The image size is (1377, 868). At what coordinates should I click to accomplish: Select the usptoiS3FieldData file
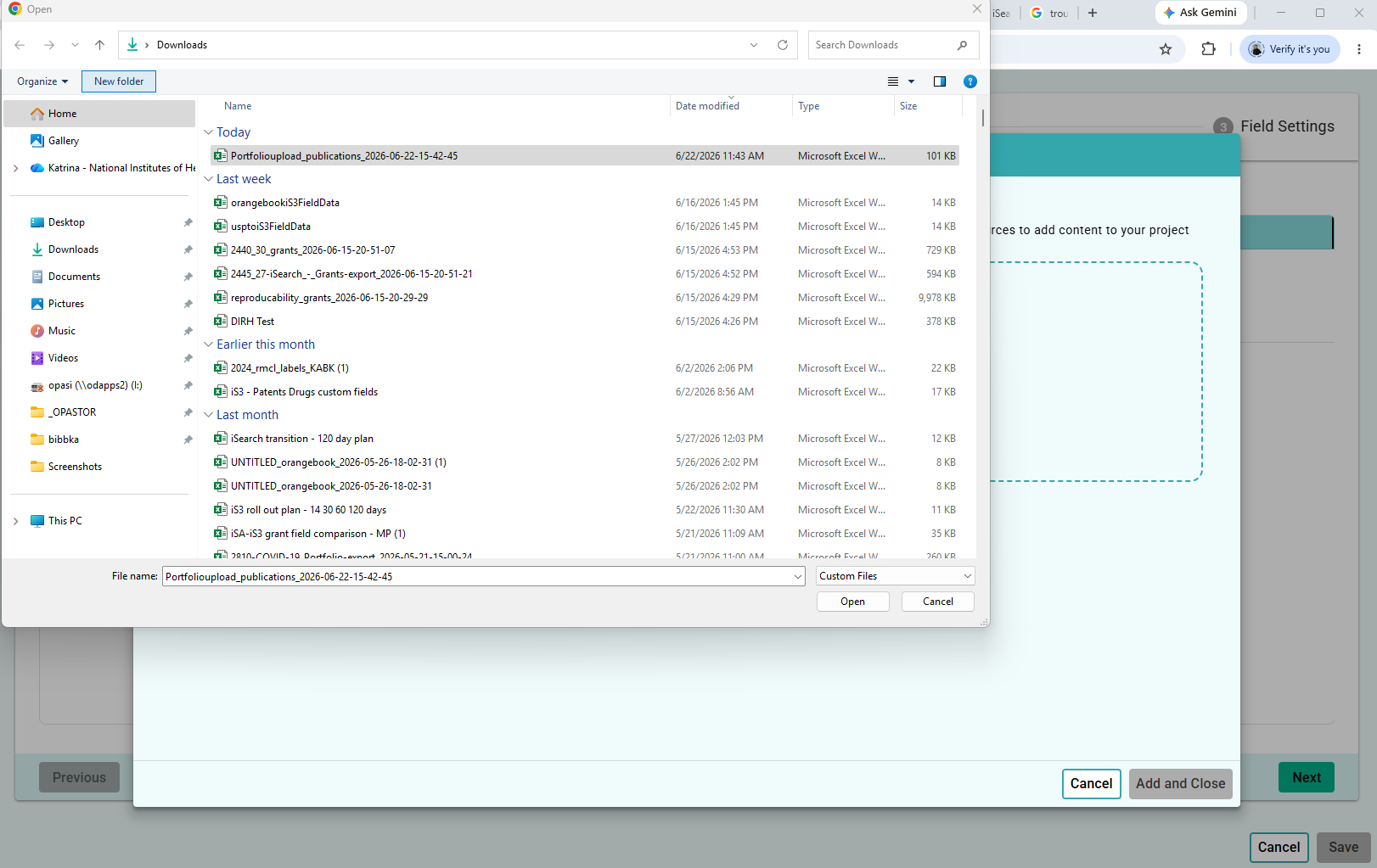pos(585,227)
